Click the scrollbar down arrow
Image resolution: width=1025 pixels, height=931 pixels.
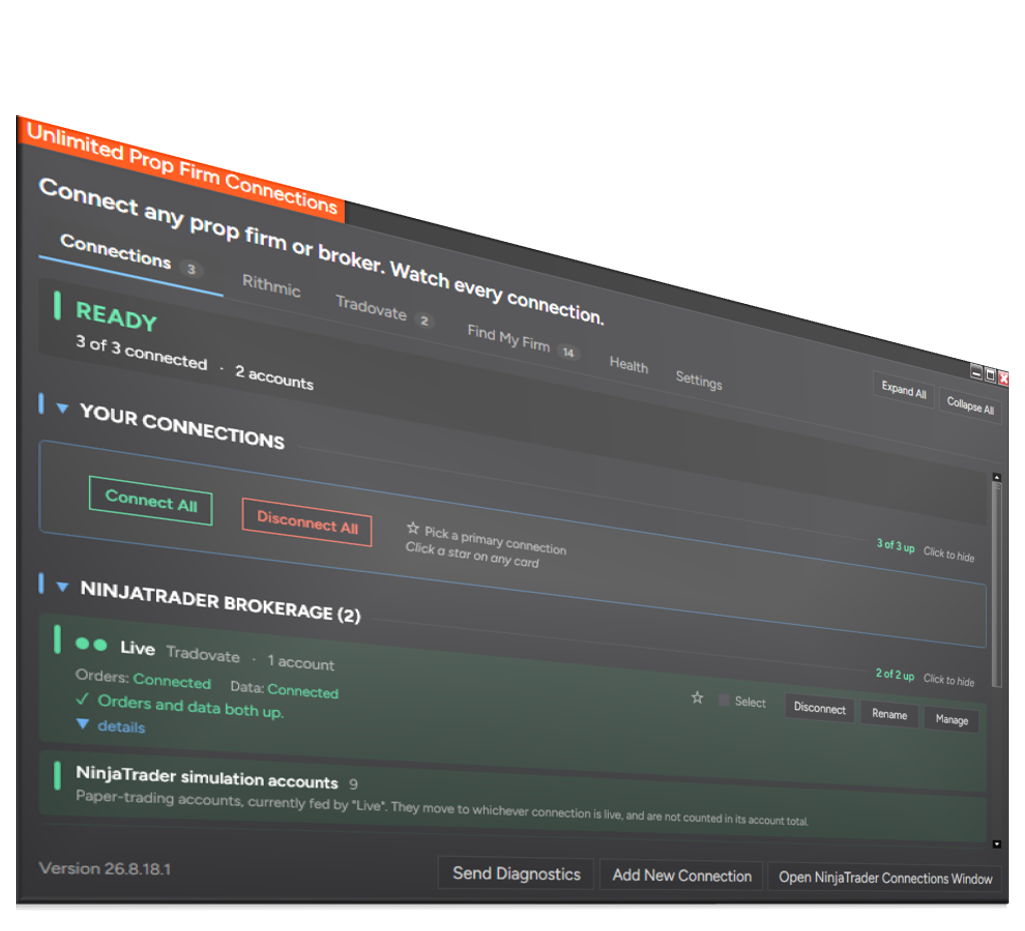coord(997,844)
